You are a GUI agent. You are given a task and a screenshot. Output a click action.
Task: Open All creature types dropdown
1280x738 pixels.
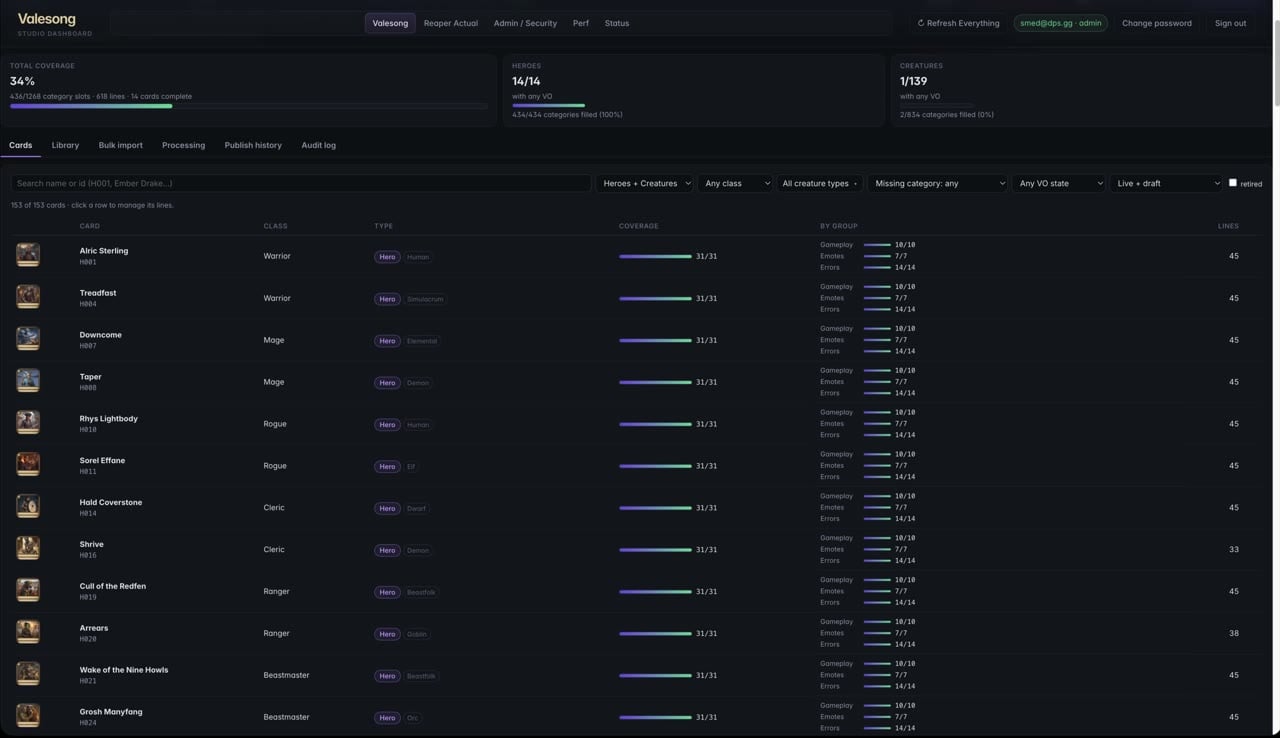[x=820, y=183]
